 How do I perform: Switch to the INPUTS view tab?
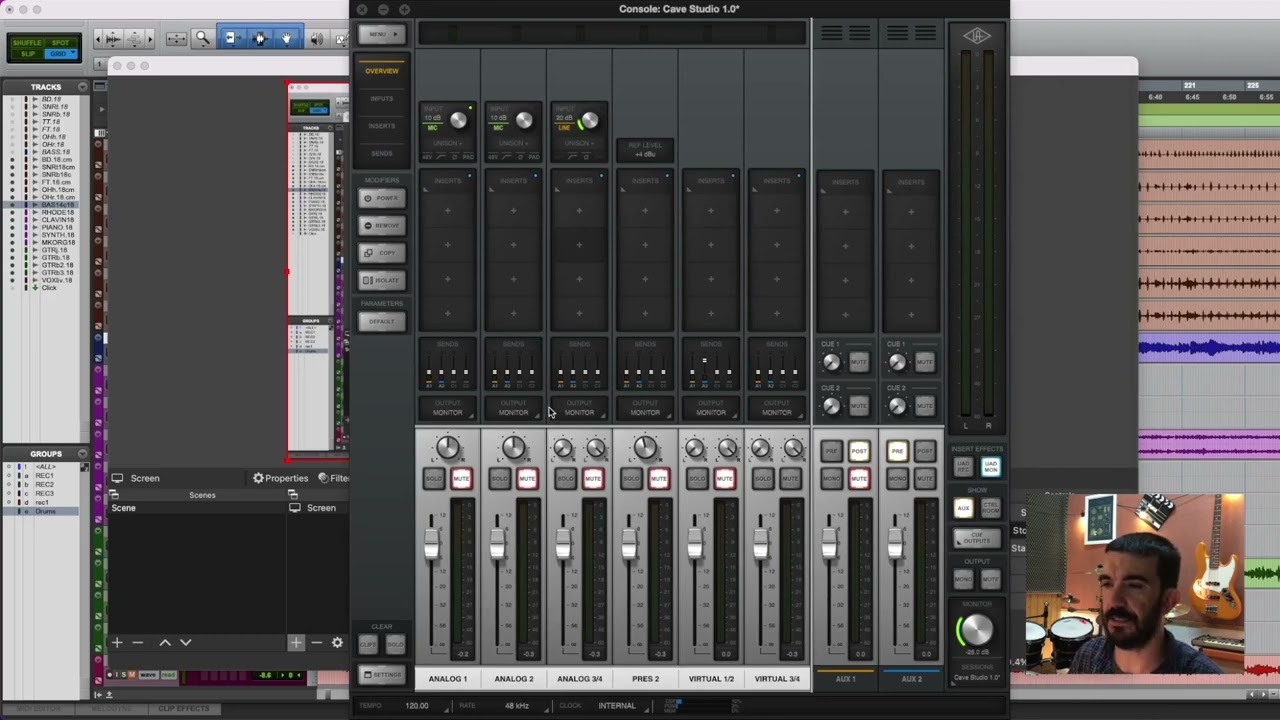point(381,99)
